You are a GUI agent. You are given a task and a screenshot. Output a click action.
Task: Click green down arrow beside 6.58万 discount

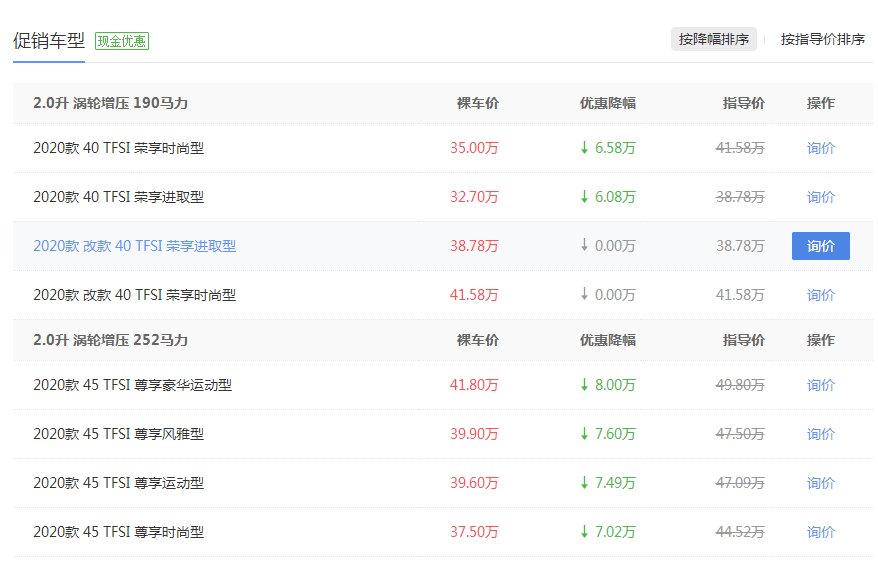pyautogui.click(x=584, y=148)
